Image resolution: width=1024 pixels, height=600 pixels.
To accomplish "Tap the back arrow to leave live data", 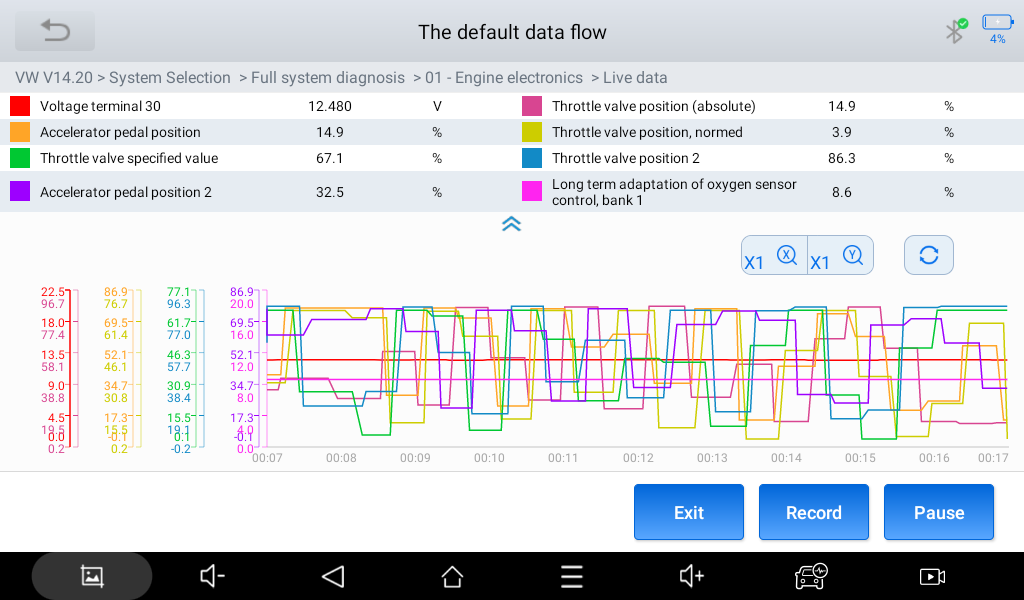I will [x=54, y=31].
